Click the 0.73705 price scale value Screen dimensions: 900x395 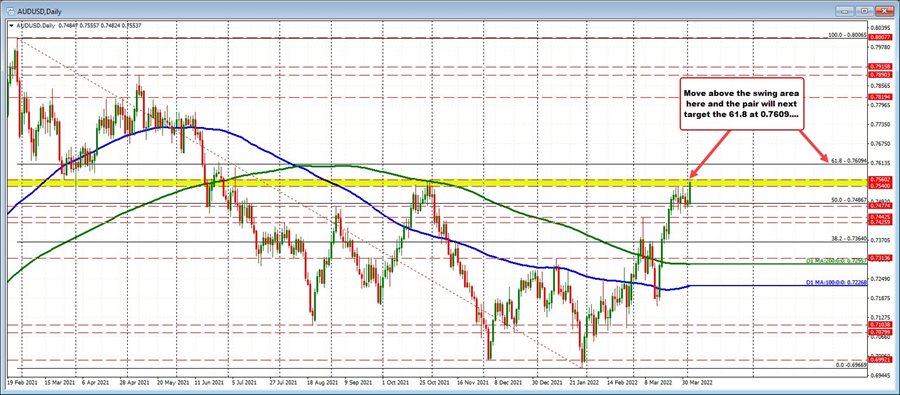(879, 240)
